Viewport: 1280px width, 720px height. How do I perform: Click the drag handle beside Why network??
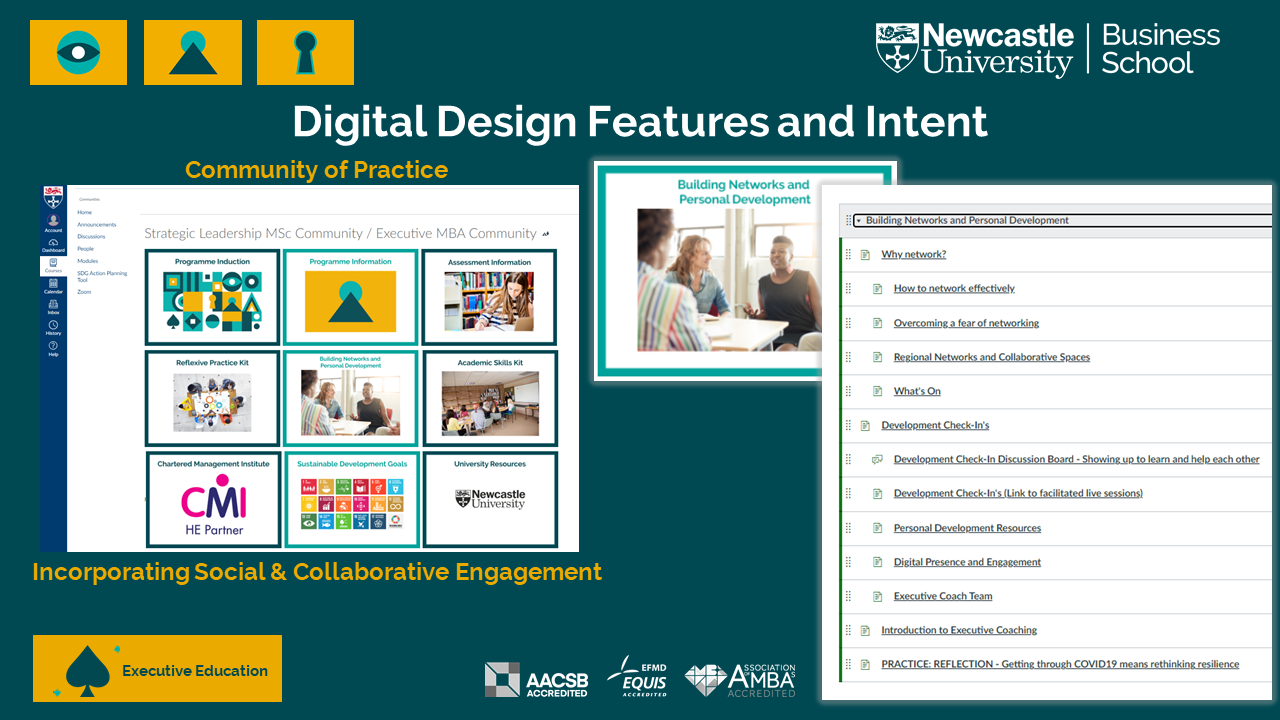coord(849,255)
